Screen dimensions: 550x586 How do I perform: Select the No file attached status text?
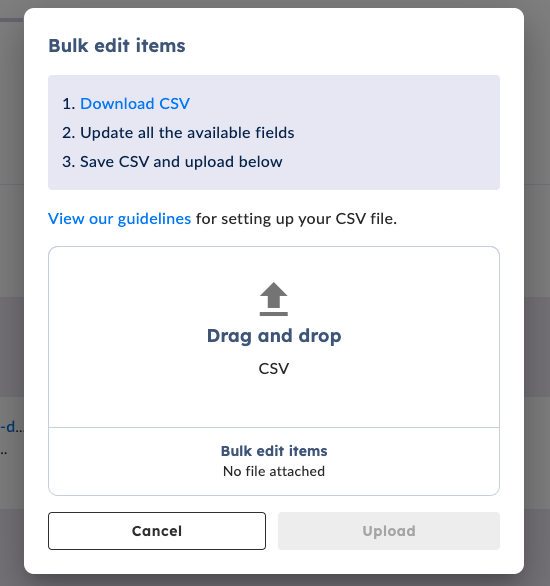click(274, 471)
